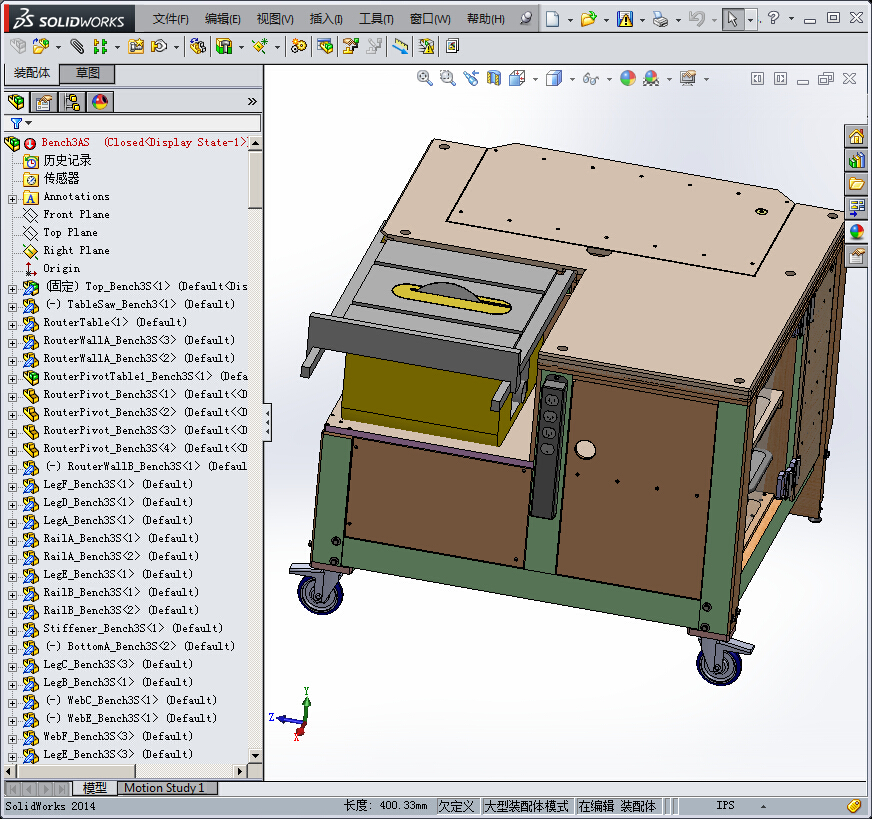Expand the RouterTable<1> tree node
This screenshot has width=872, height=819.
click(12, 323)
